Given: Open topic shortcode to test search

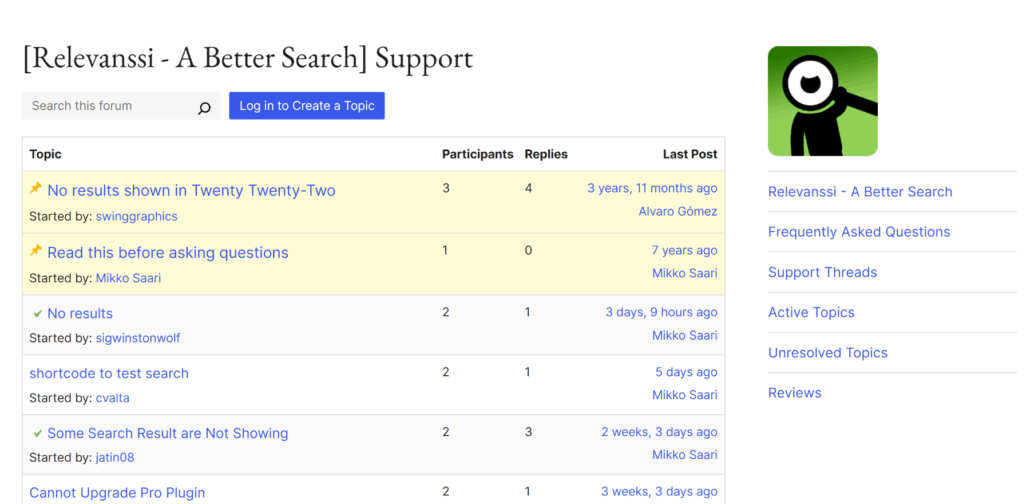Looking at the screenshot, I should tap(109, 373).
